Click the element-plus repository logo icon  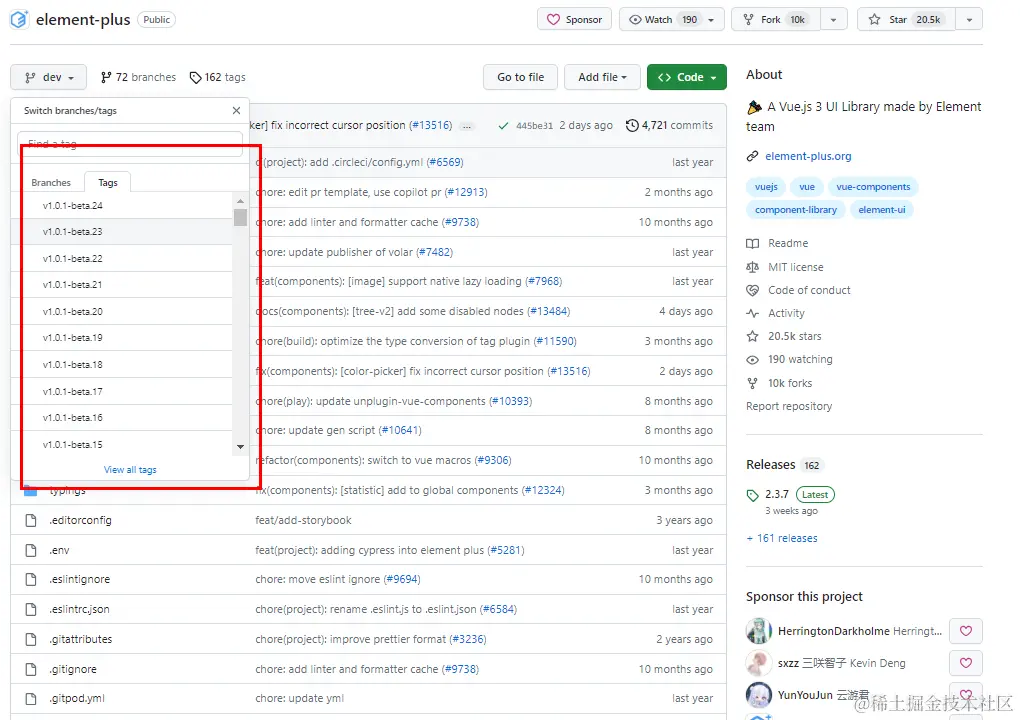[x=19, y=20]
